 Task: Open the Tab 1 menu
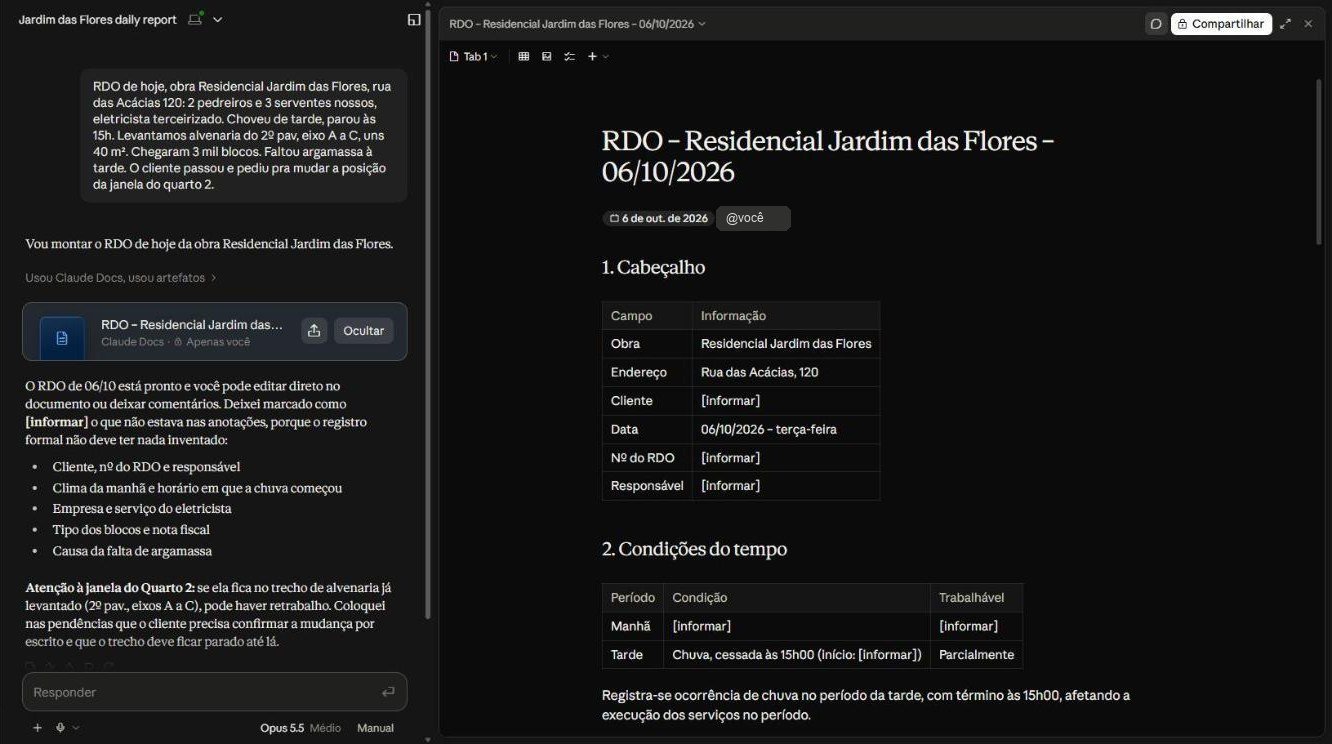(x=473, y=57)
